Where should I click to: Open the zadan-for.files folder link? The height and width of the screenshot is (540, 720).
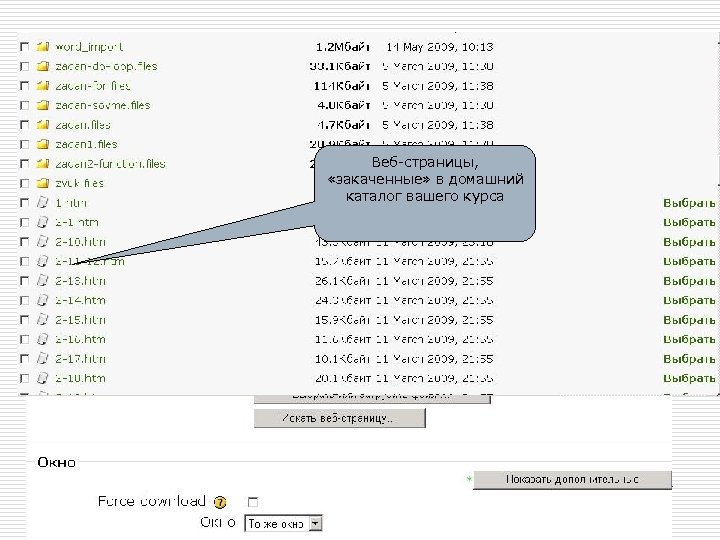pyautogui.click(x=92, y=86)
